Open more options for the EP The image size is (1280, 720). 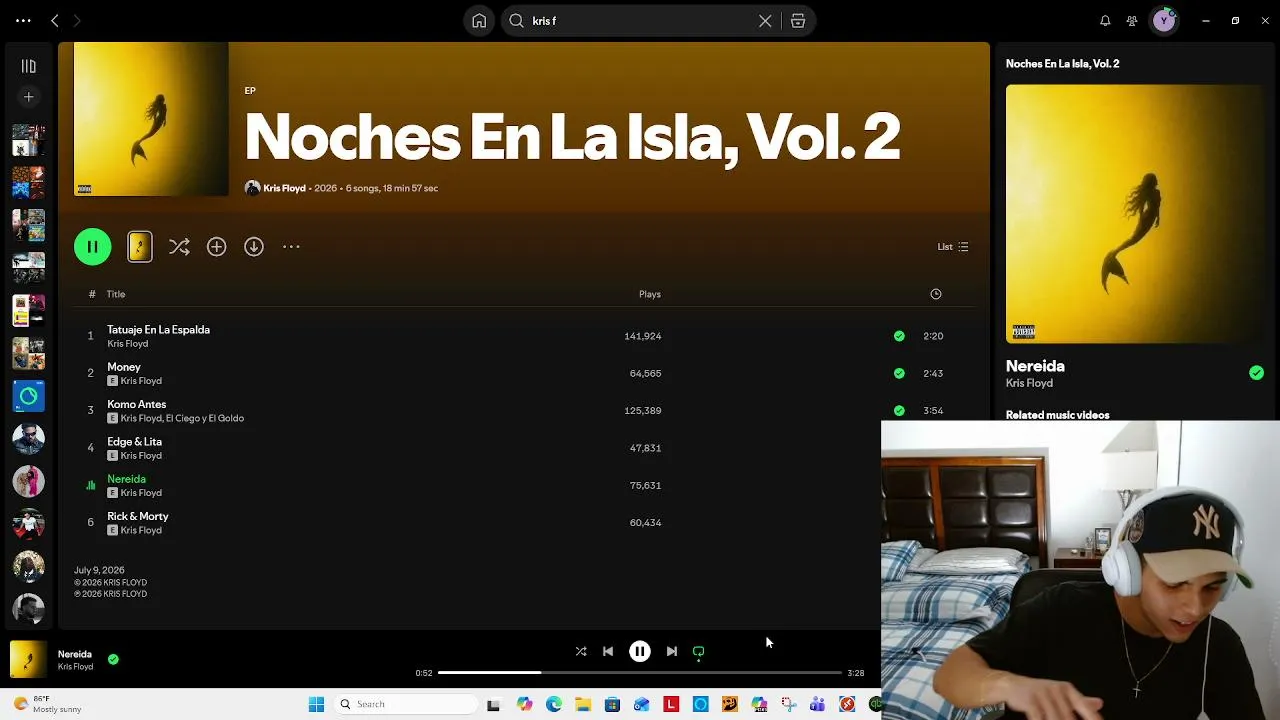pos(291,247)
